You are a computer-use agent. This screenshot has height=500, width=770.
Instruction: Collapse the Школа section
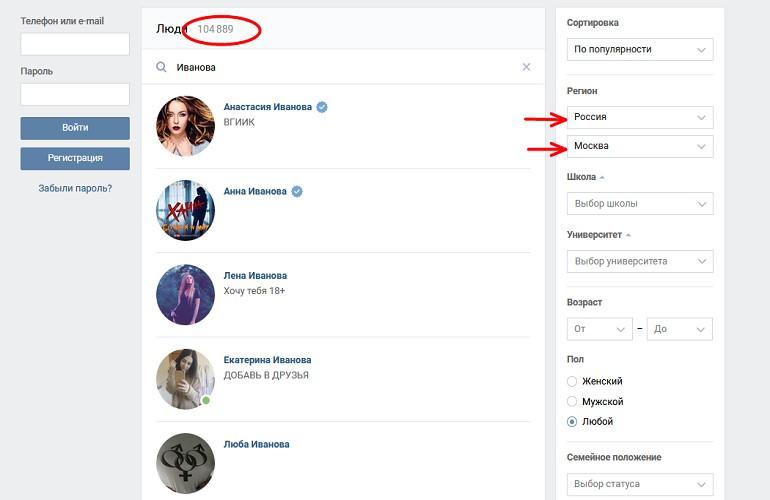click(585, 177)
